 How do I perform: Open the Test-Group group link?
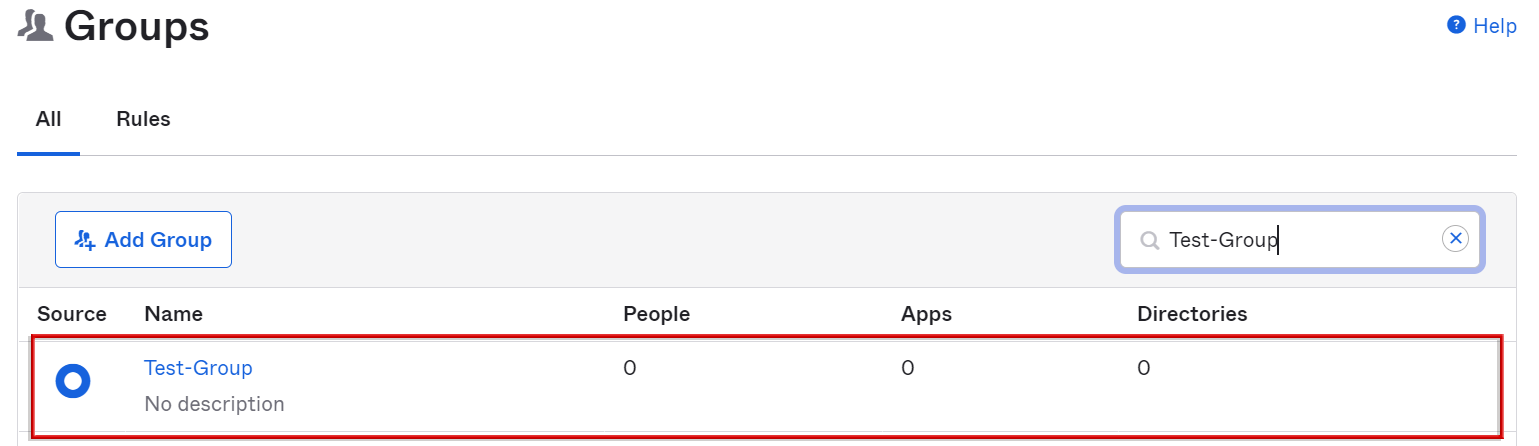pos(198,368)
